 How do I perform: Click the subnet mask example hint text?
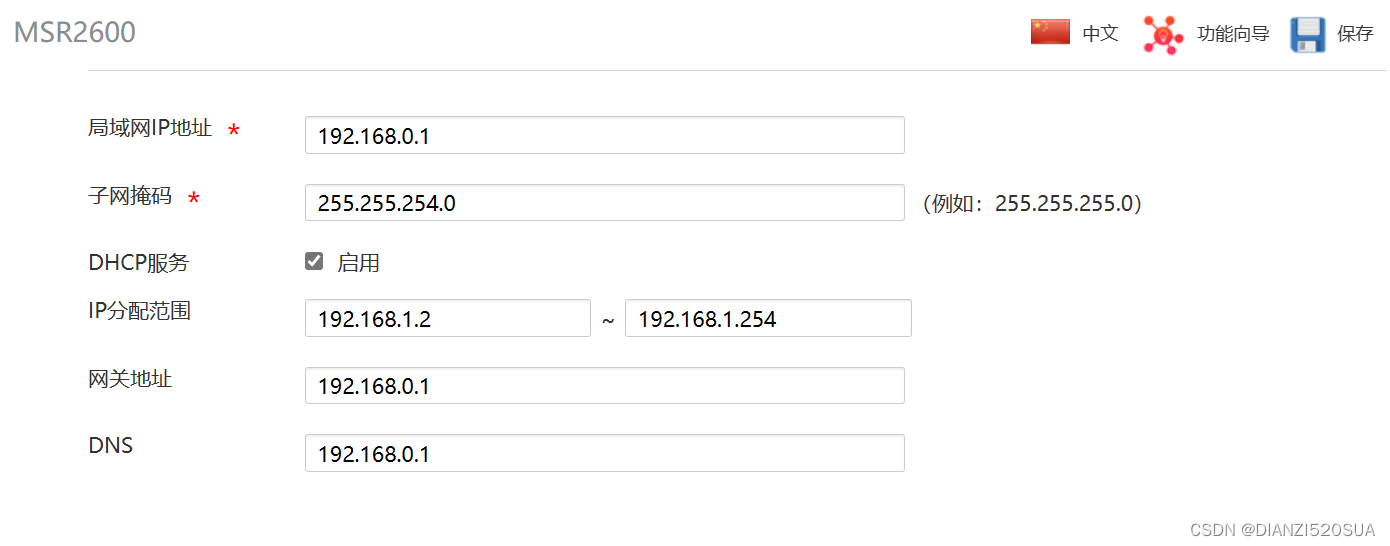point(1032,204)
